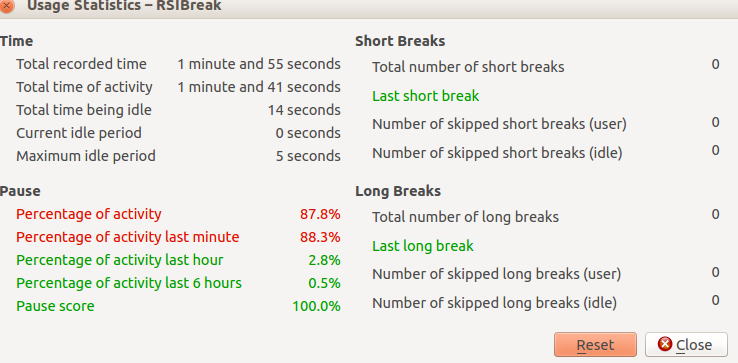This screenshot has height=363, width=738.
Task: Click the Maximum idle period value
Action: coord(308,156)
